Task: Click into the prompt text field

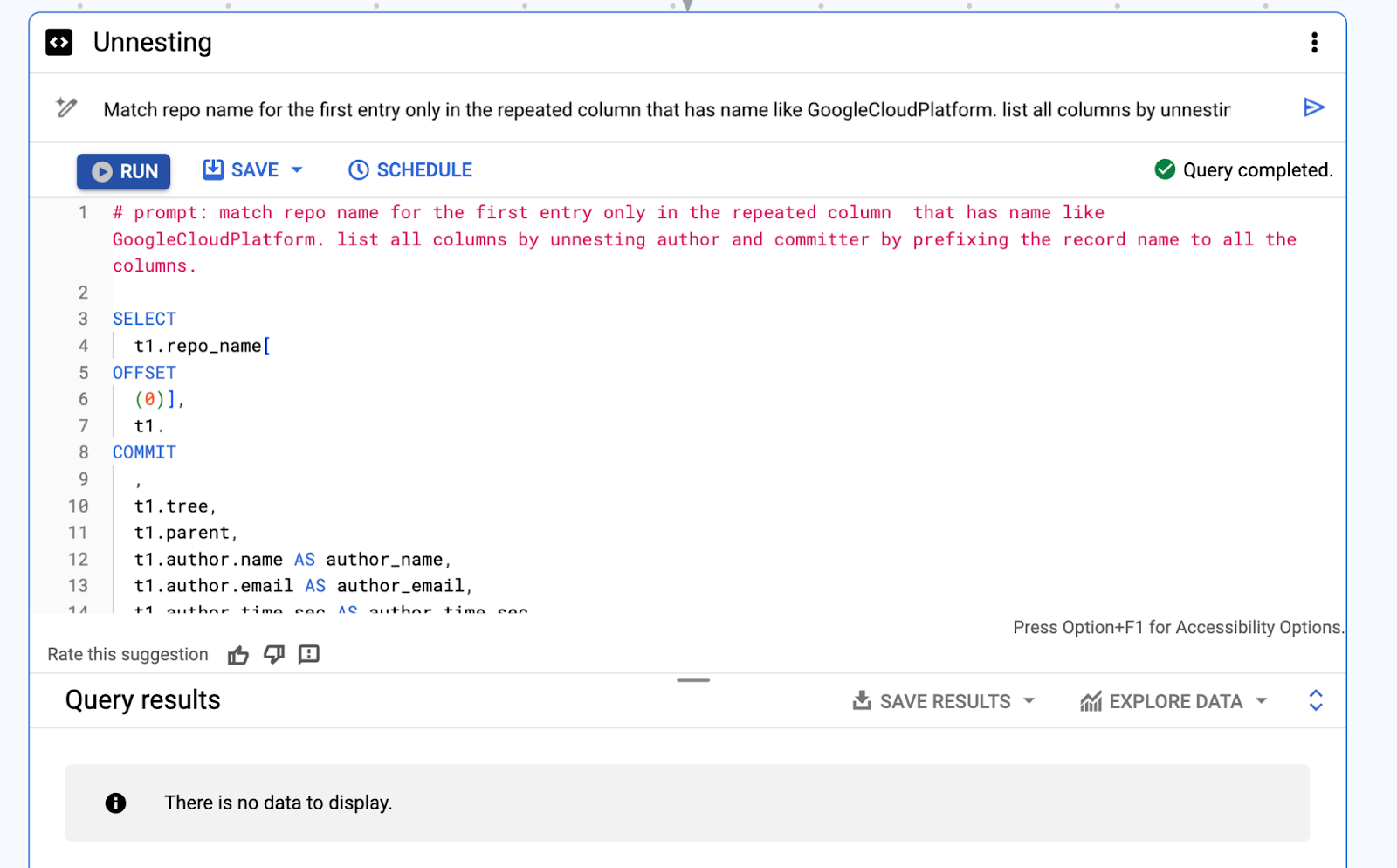Action: [x=667, y=110]
